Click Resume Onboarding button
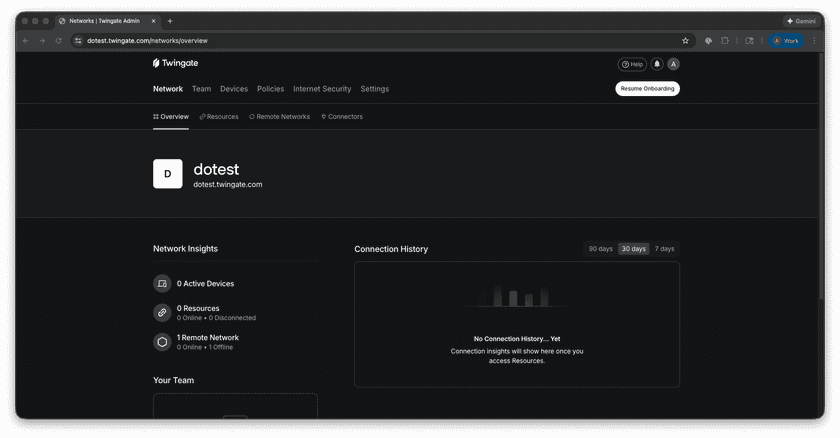Screen dimensions: 840x438 click(647, 89)
